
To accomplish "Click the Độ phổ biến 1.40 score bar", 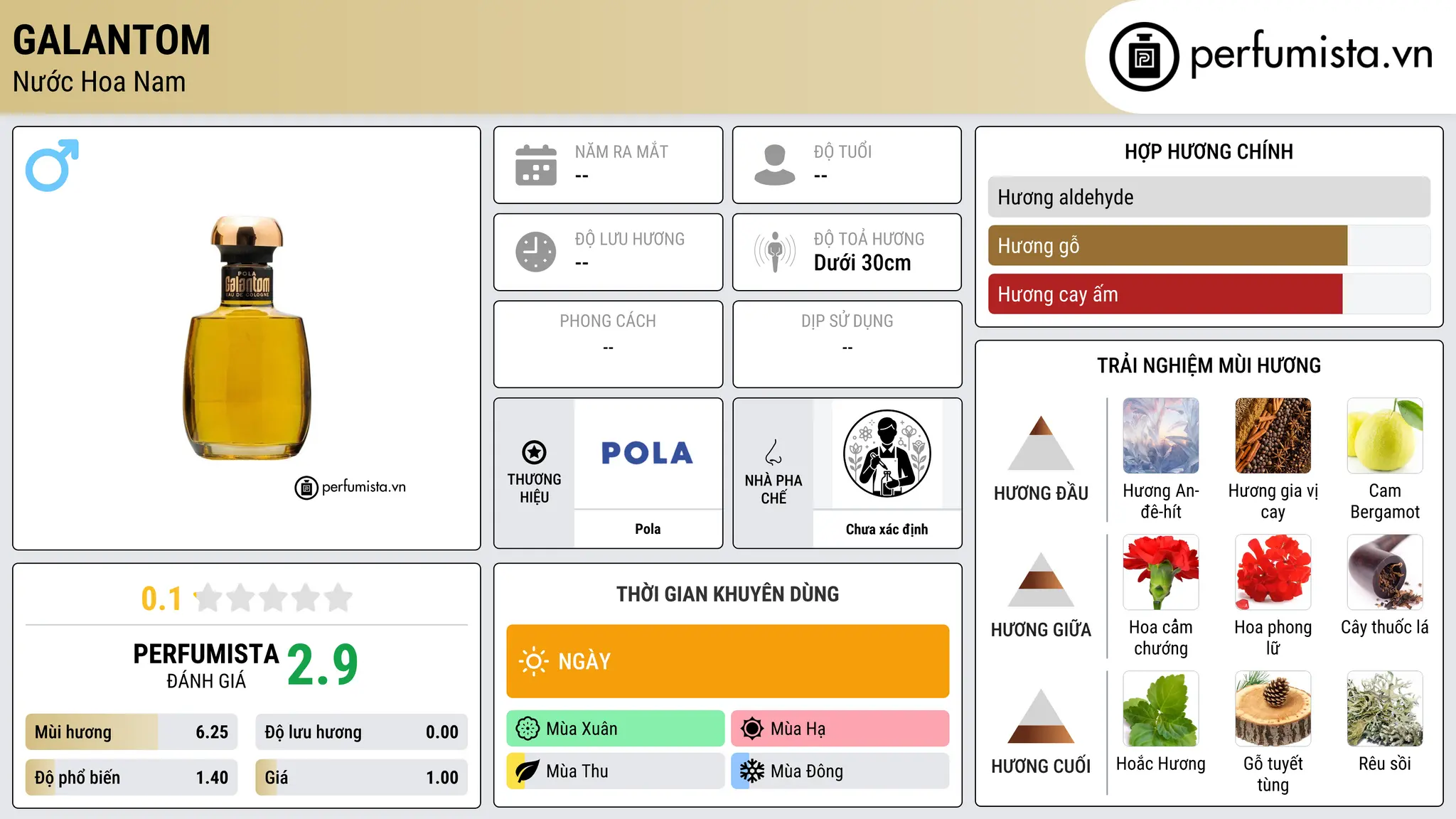I will coord(132,778).
